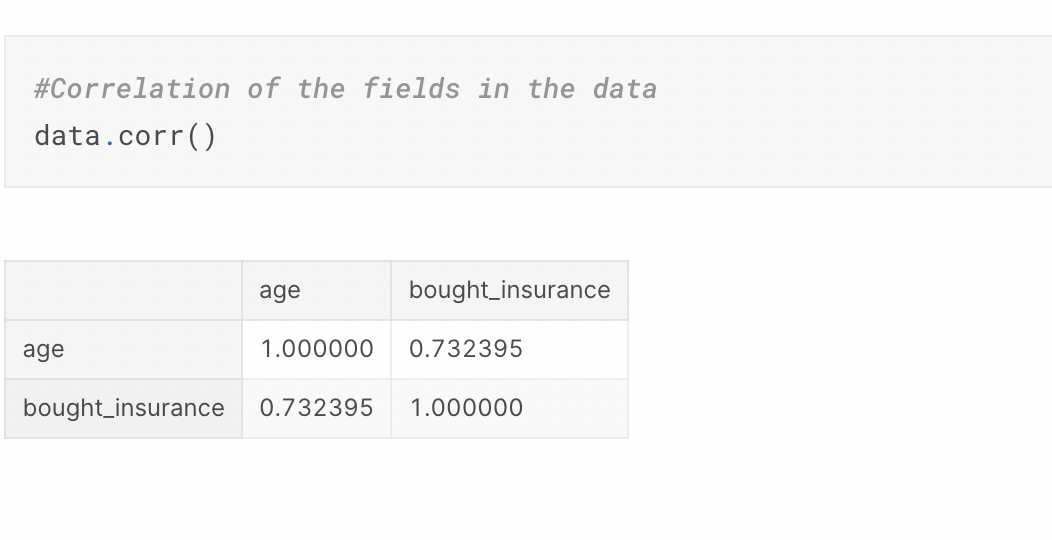The width and height of the screenshot is (1052, 540).
Task: Select the 0.732395 value in the bought_insurance row
Action: coord(317,409)
